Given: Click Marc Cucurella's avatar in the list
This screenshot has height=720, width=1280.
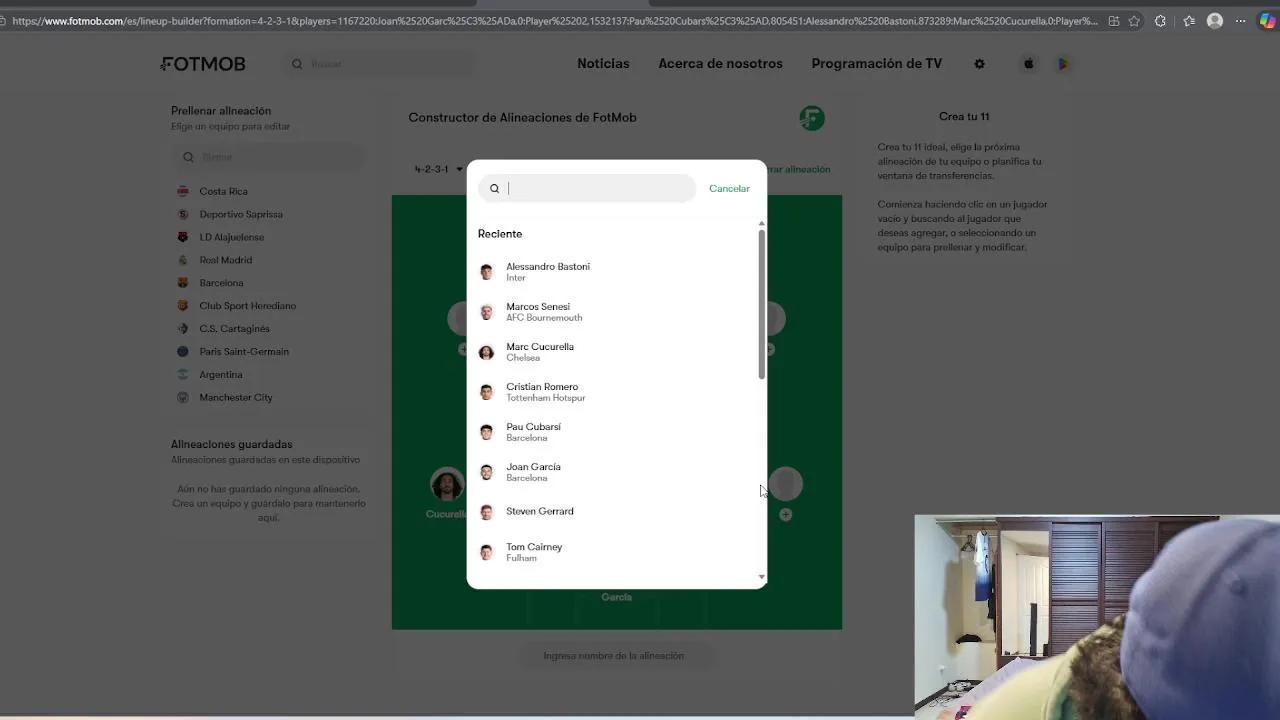Looking at the screenshot, I should pos(486,352).
